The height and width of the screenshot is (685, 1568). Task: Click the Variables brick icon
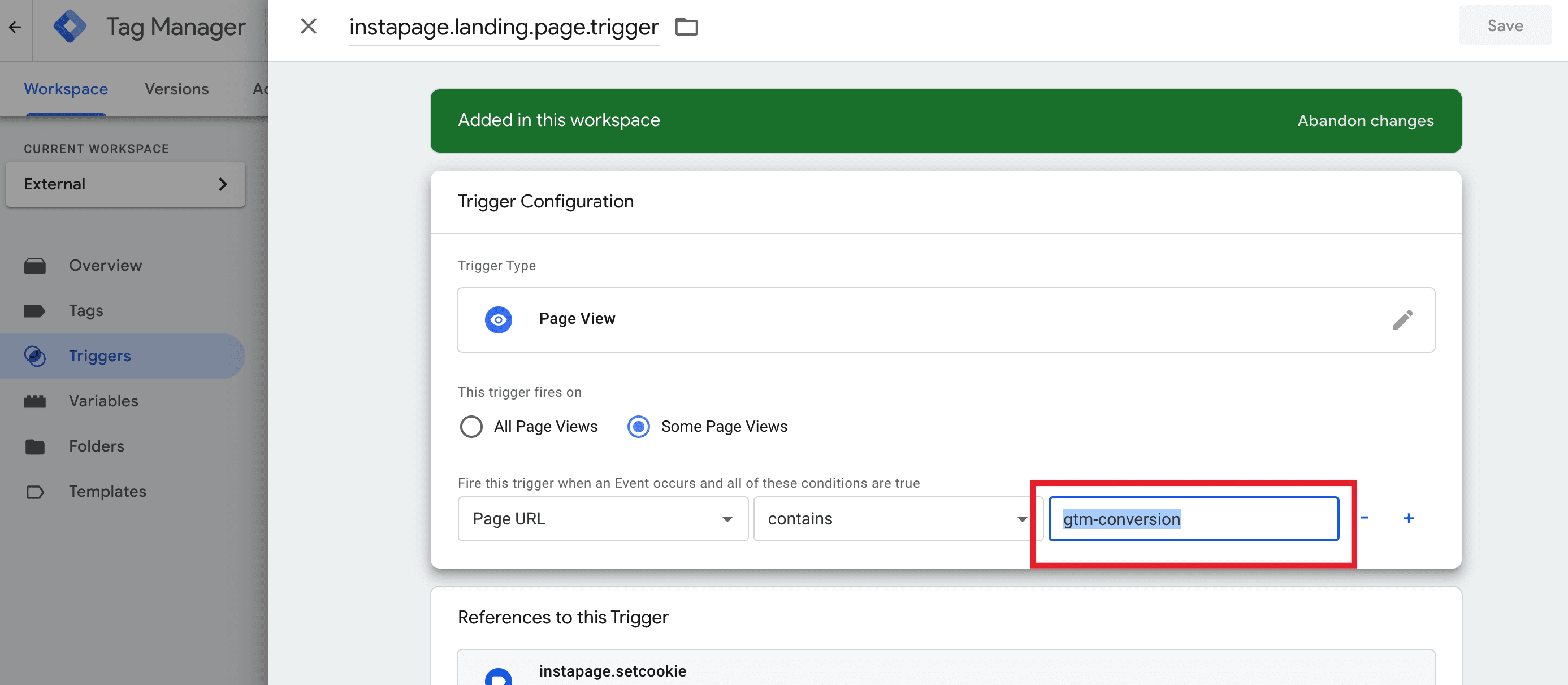34,401
